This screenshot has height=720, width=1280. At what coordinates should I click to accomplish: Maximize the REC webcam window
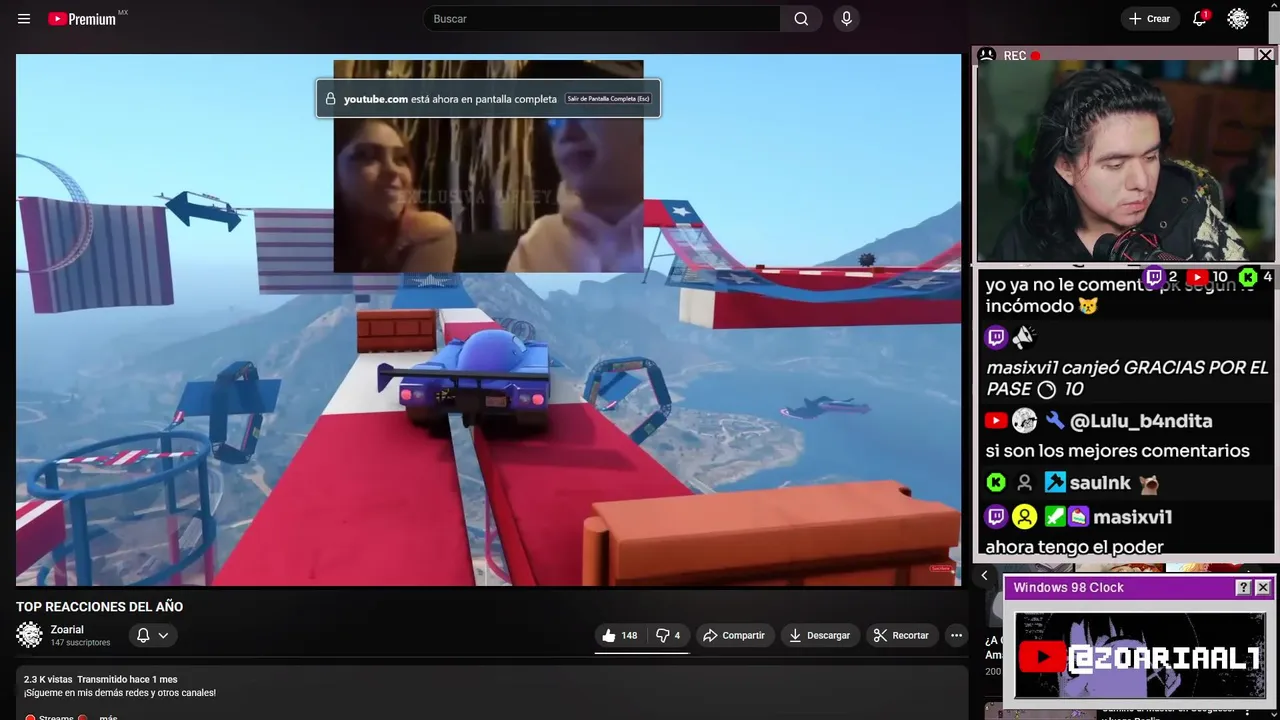pos(1246,56)
